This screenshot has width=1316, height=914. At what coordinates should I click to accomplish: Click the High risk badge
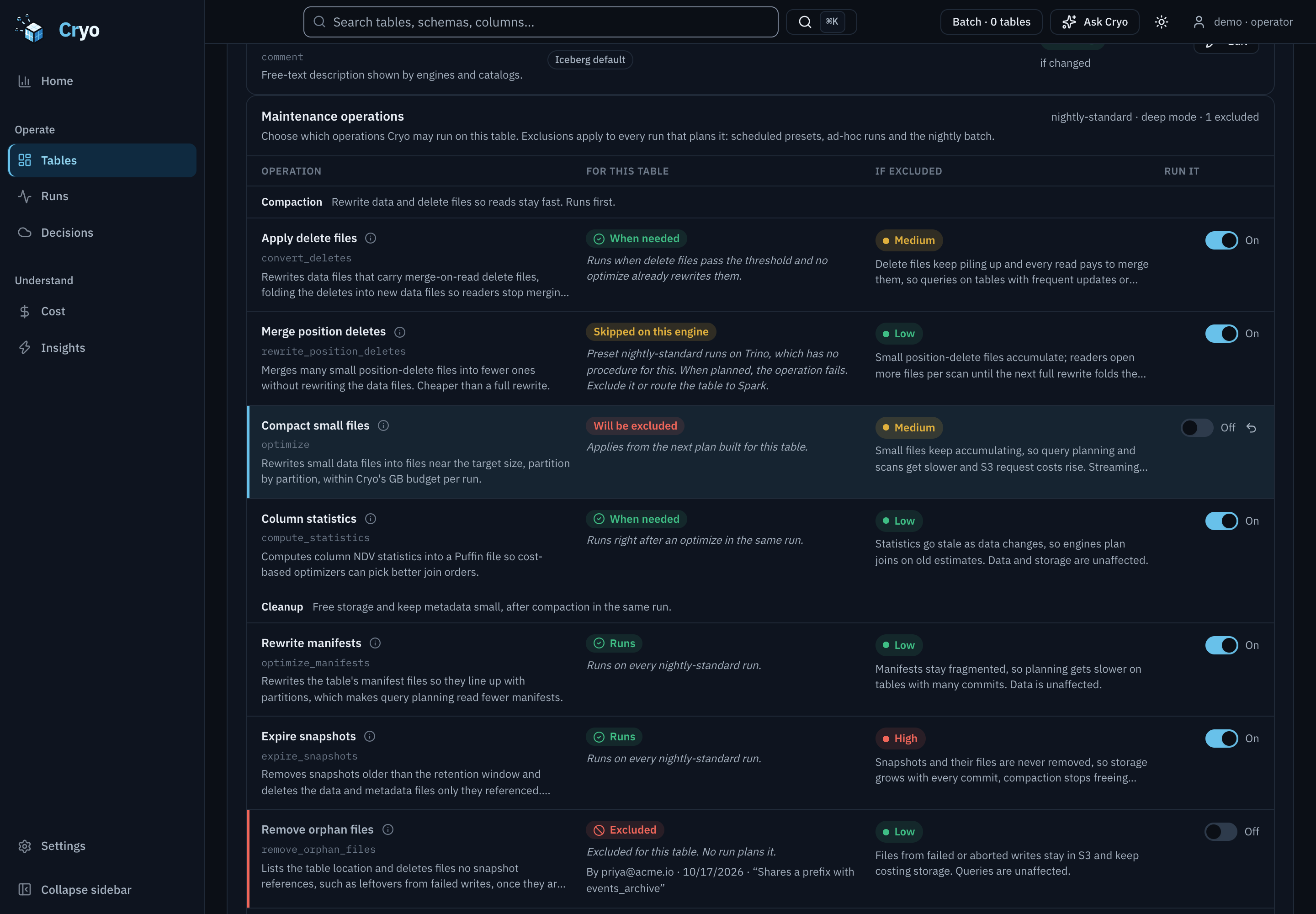point(900,739)
